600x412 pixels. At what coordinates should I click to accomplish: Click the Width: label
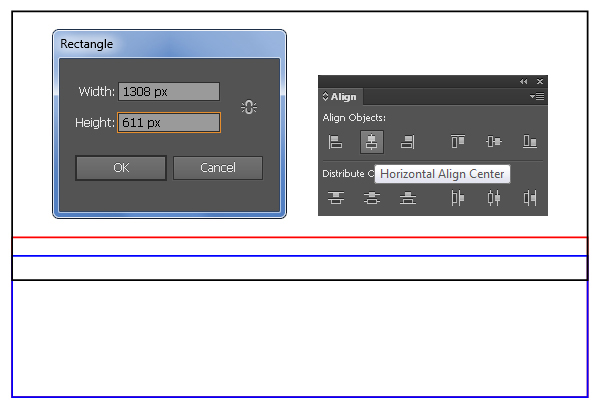point(96,91)
